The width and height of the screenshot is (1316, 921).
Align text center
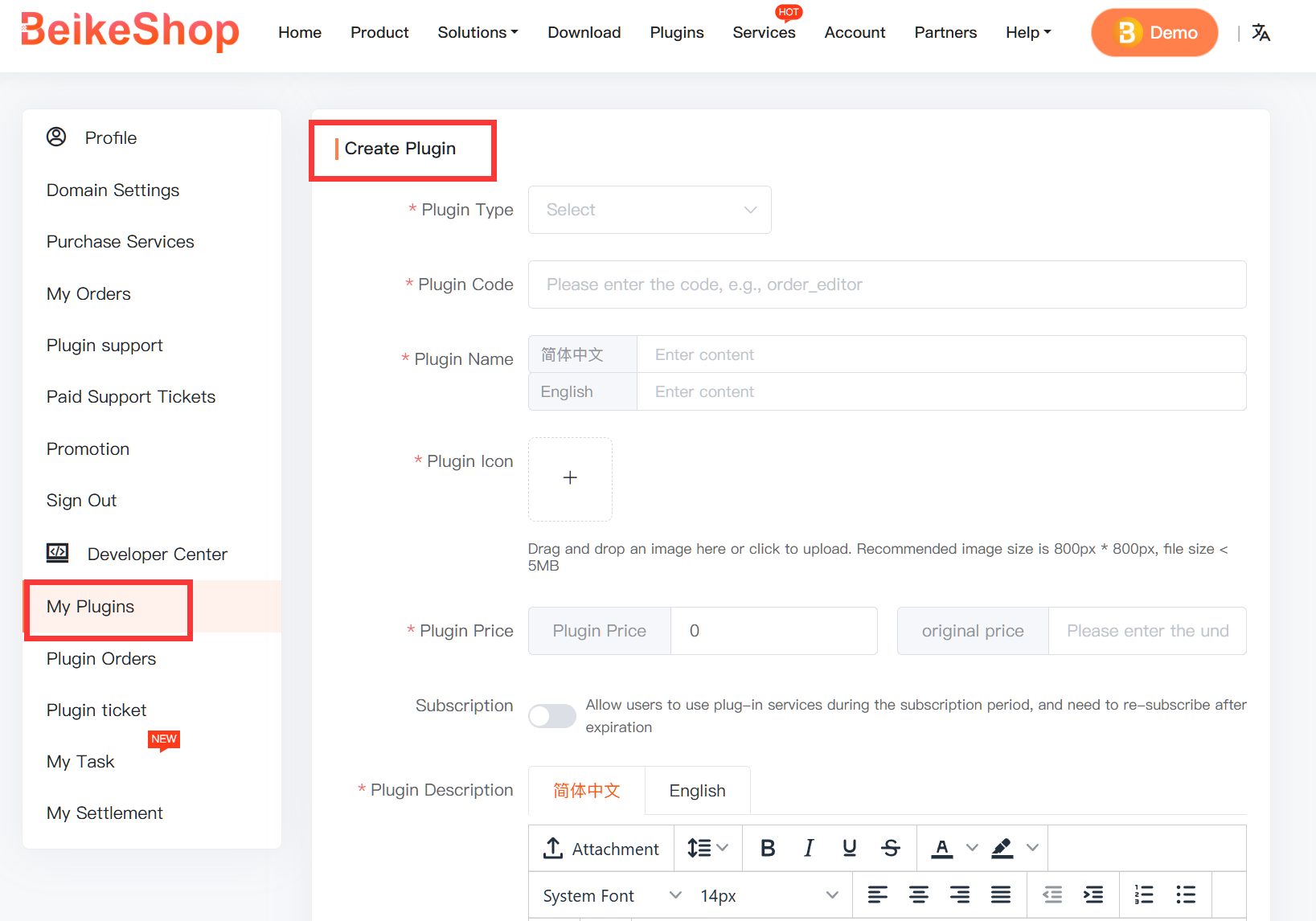(x=918, y=894)
